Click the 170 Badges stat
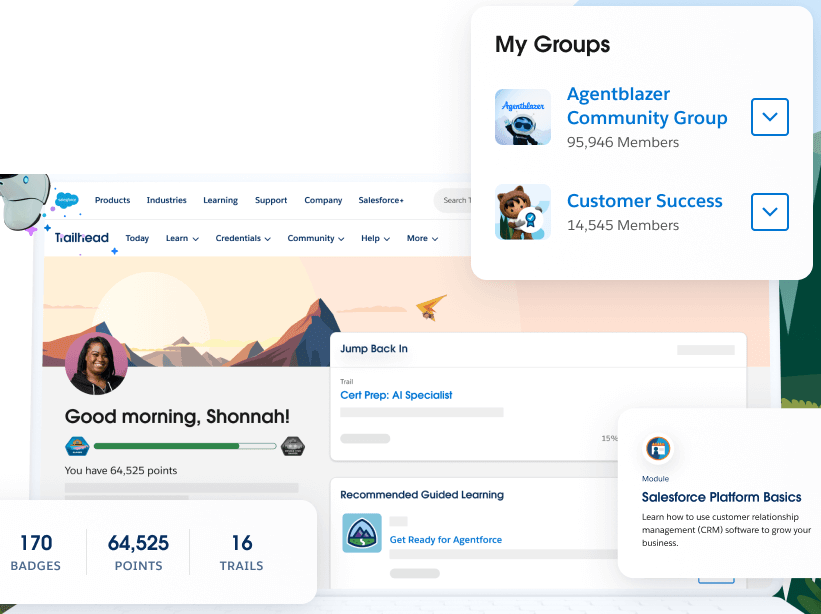The height and width of the screenshot is (614, 821). click(36, 552)
